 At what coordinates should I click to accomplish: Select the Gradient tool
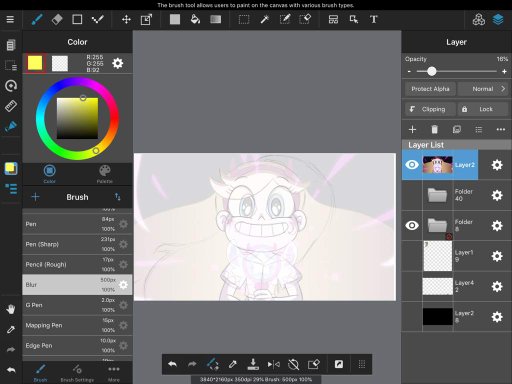tap(216, 19)
